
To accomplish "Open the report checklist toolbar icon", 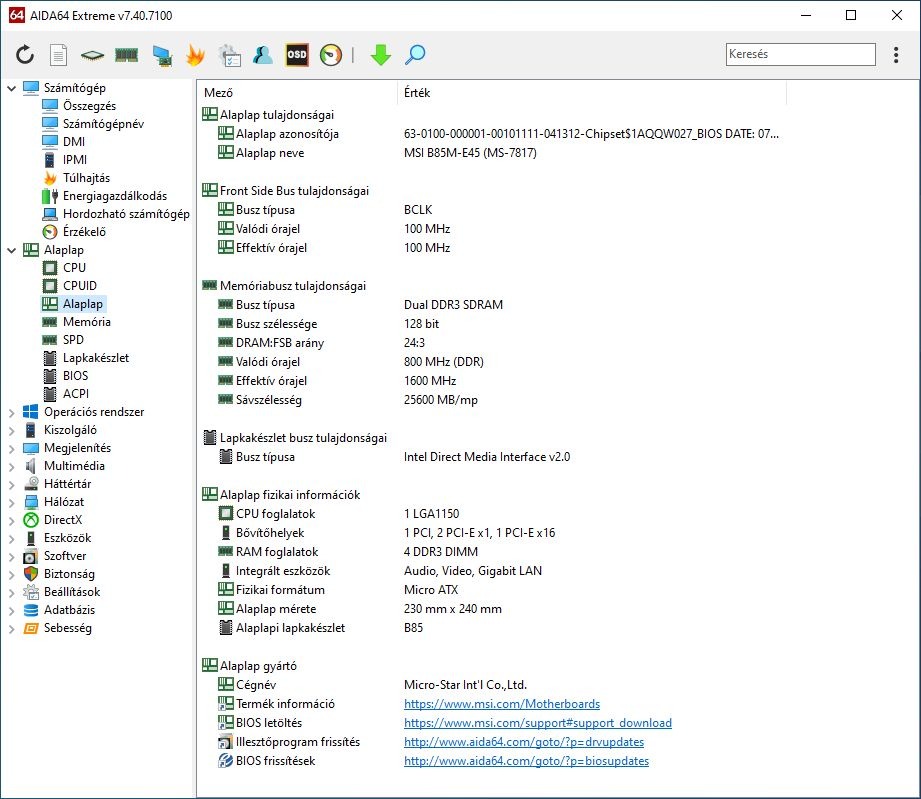I will tap(229, 55).
